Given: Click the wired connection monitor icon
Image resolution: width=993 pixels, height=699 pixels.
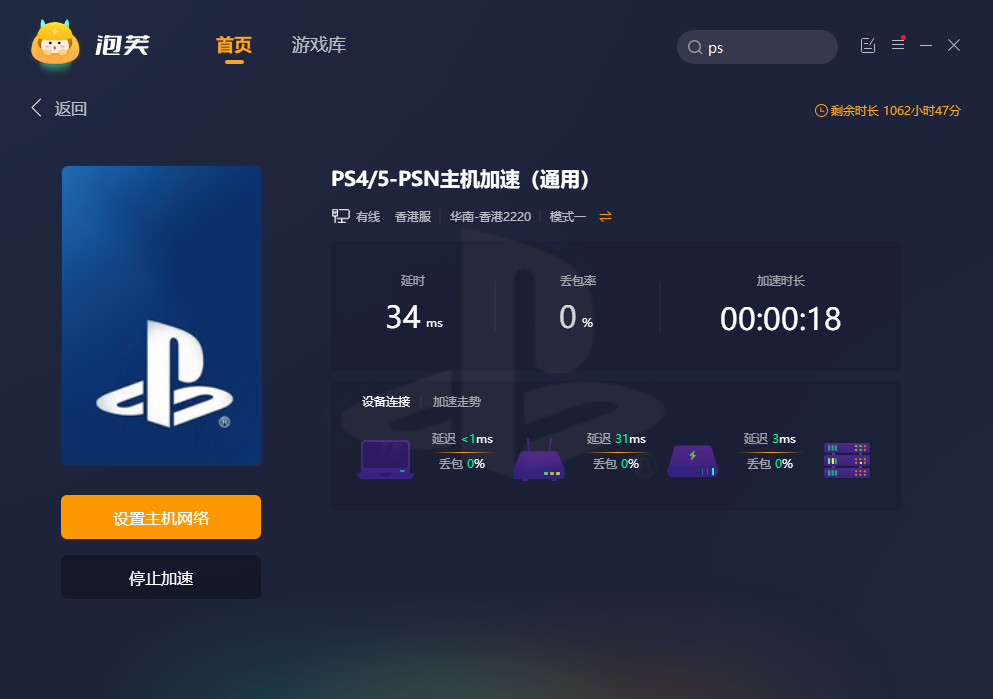Looking at the screenshot, I should 341,217.
